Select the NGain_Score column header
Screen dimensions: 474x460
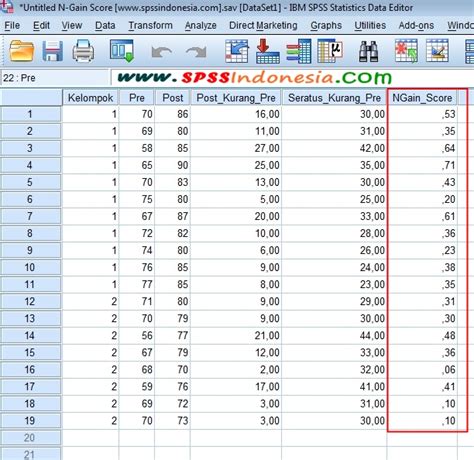[422, 98]
